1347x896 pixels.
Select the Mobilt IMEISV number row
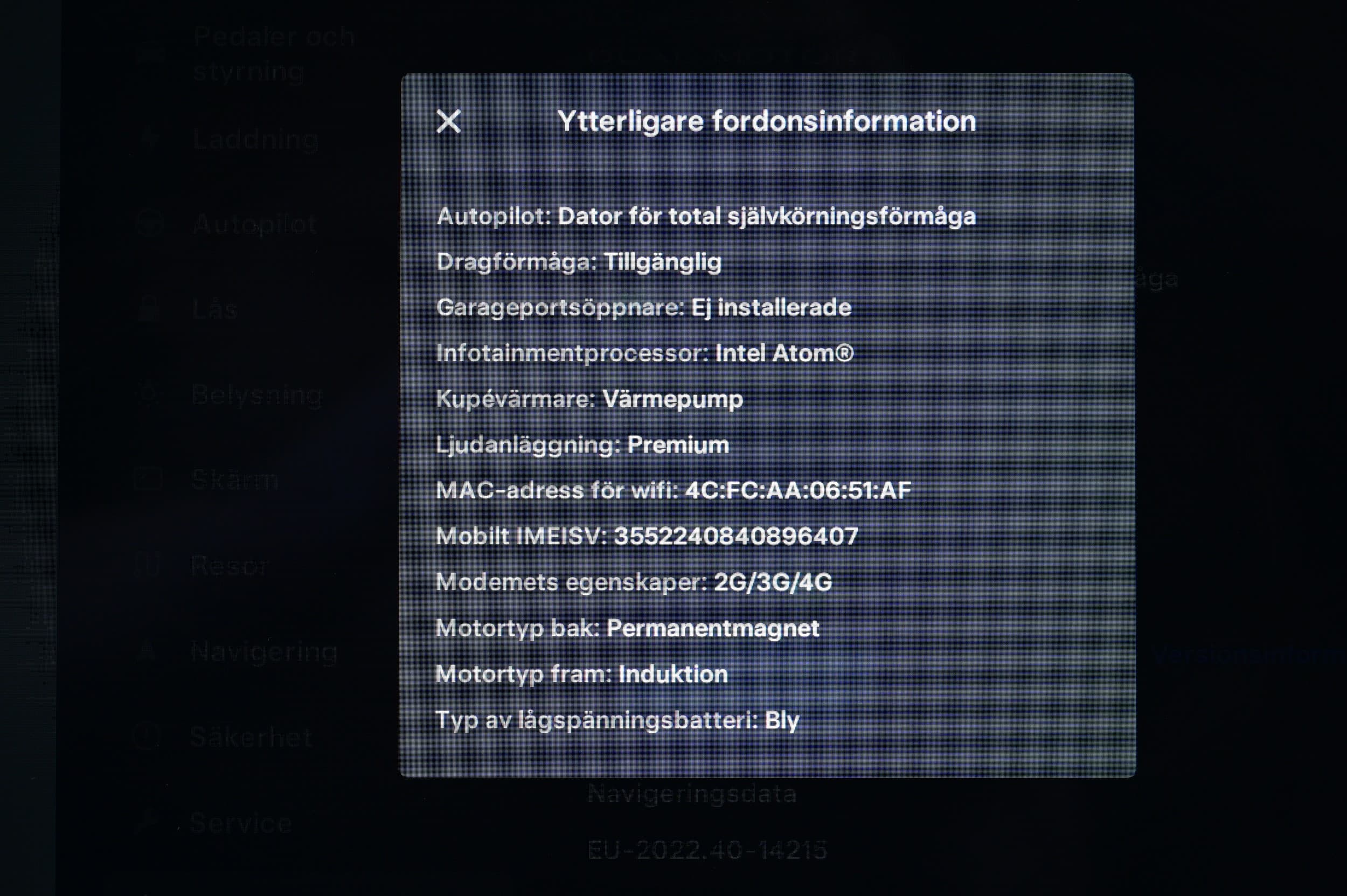pyautogui.click(x=647, y=536)
